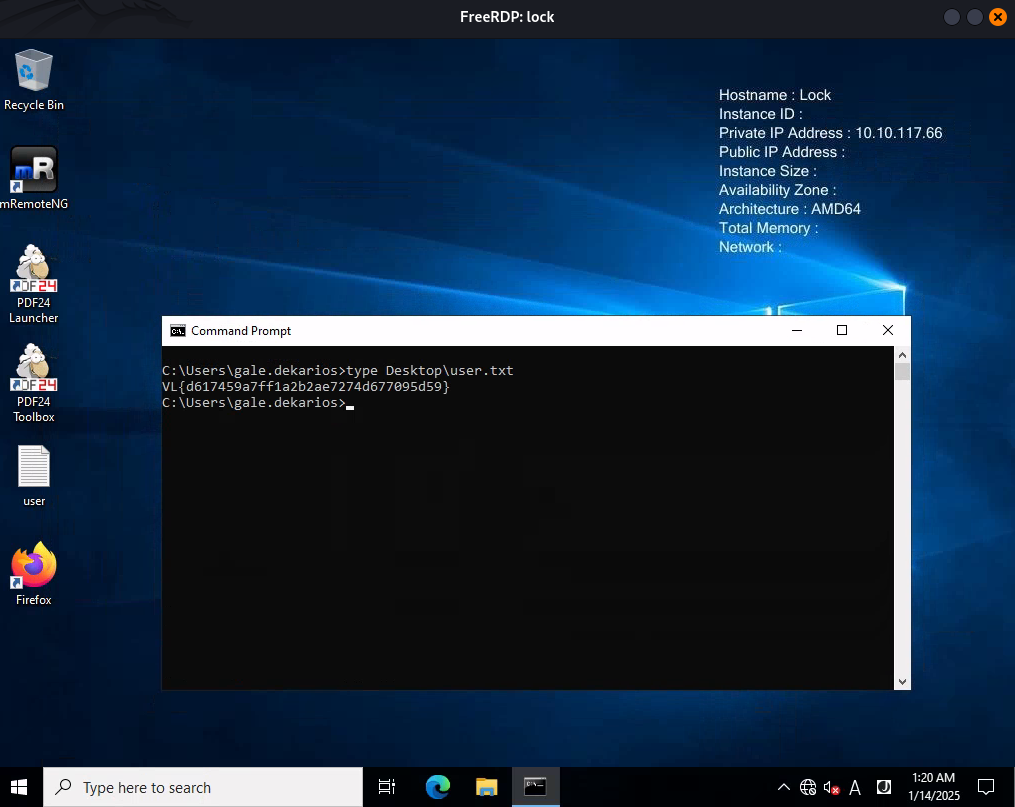
Task: Select the PDF24 Launcher desktop icon
Action: pos(34,284)
